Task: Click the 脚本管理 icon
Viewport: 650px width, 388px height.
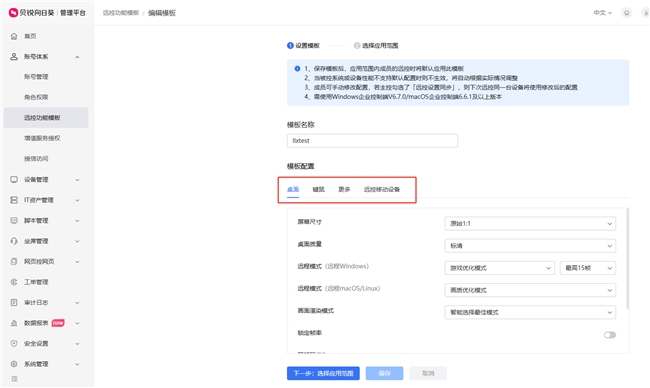Action: [x=14, y=221]
